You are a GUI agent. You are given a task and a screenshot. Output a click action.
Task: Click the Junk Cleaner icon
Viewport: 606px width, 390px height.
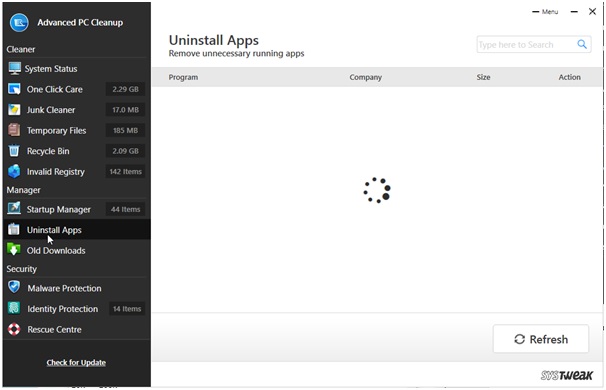[x=14, y=110]
